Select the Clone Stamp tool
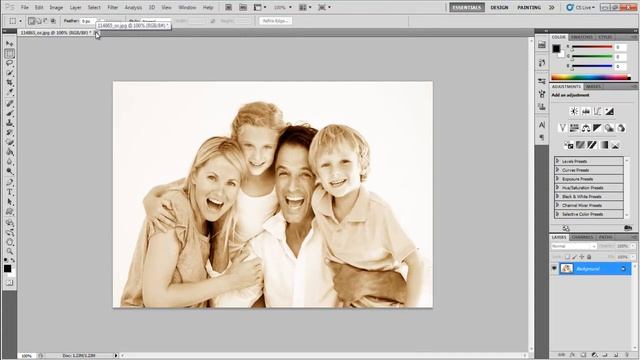Screen dimensions: 640x360 point(9,122)
